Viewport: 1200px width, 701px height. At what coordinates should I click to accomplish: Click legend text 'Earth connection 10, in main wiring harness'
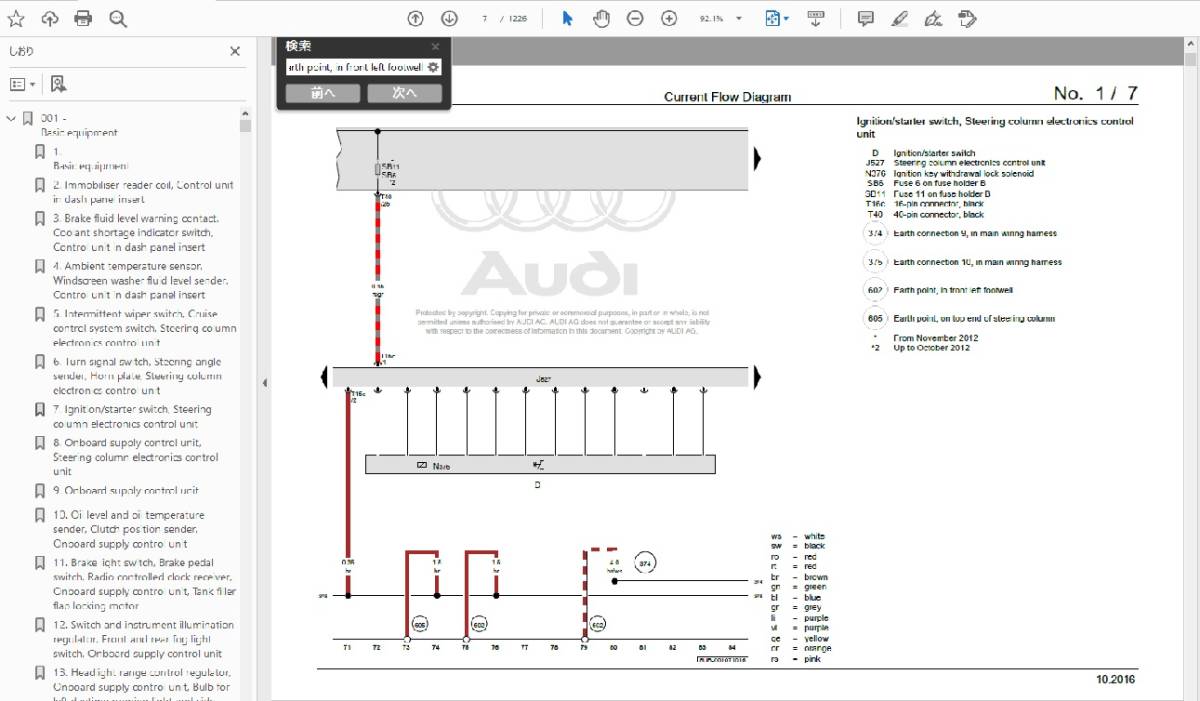coord(978,262)
